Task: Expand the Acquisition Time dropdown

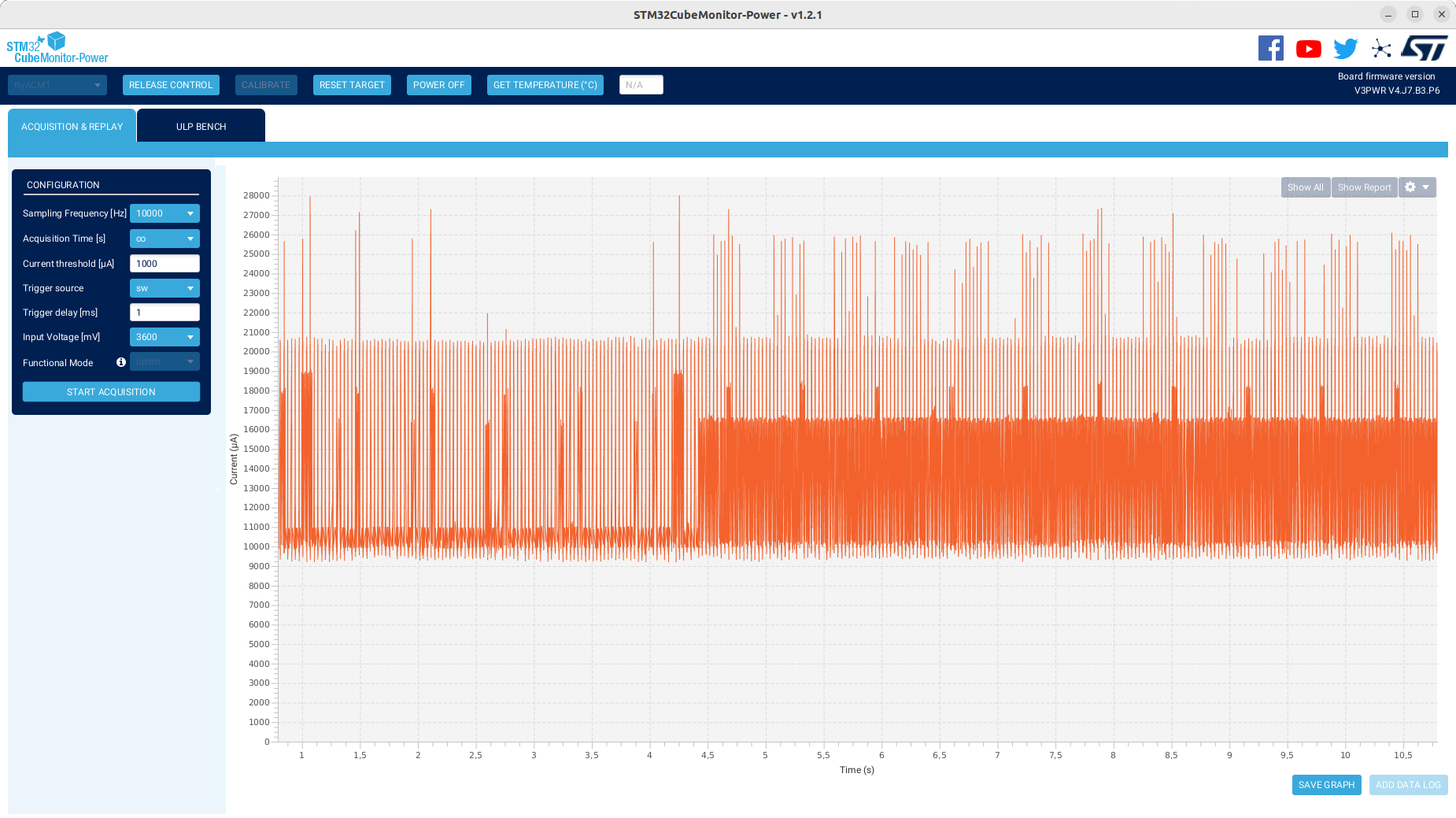Action: pyautogui.click(x=164, y=239)
